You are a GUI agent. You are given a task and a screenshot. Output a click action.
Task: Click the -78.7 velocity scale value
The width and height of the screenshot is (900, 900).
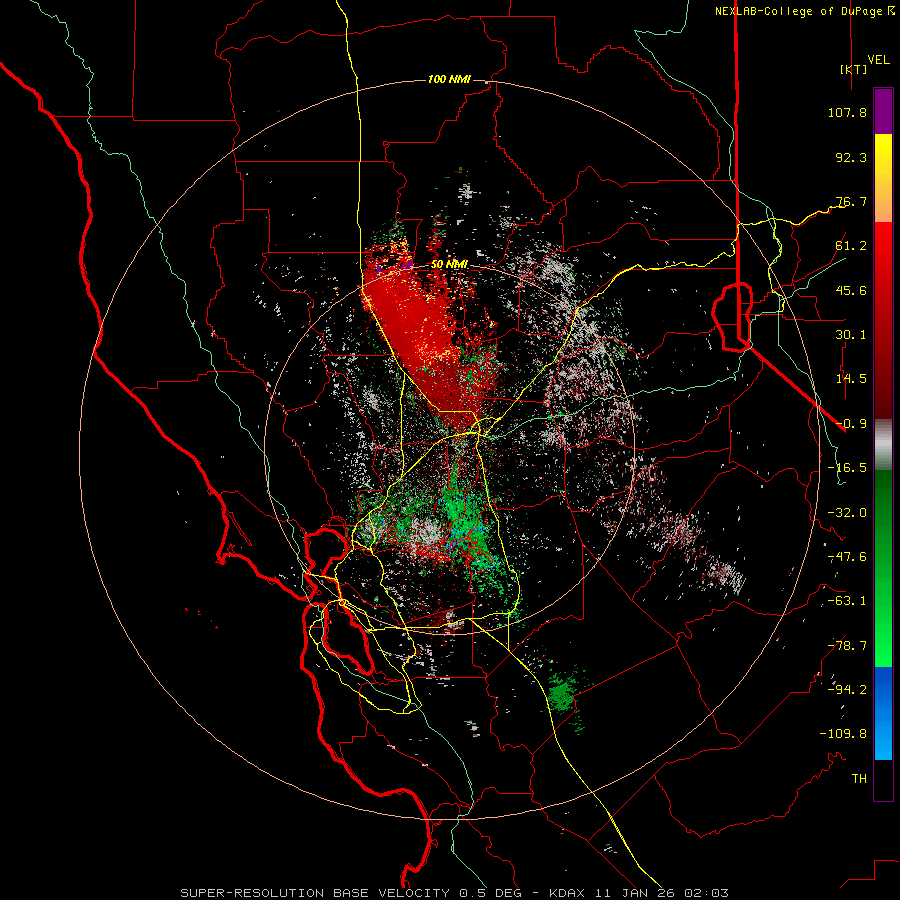tap(847, 646)
